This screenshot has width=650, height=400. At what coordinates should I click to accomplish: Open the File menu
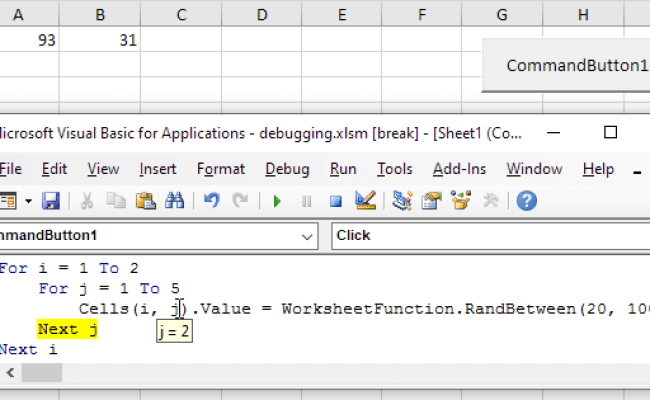click(x=11, y=169)
